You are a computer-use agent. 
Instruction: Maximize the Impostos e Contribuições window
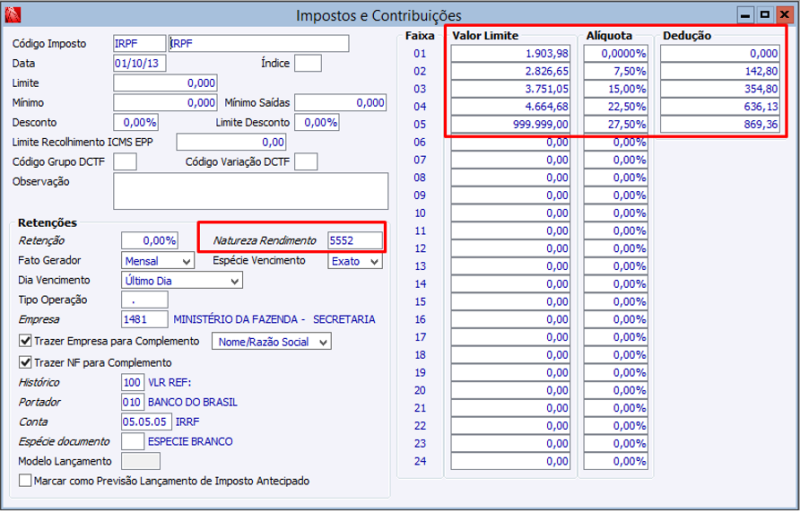click(765, 15)
